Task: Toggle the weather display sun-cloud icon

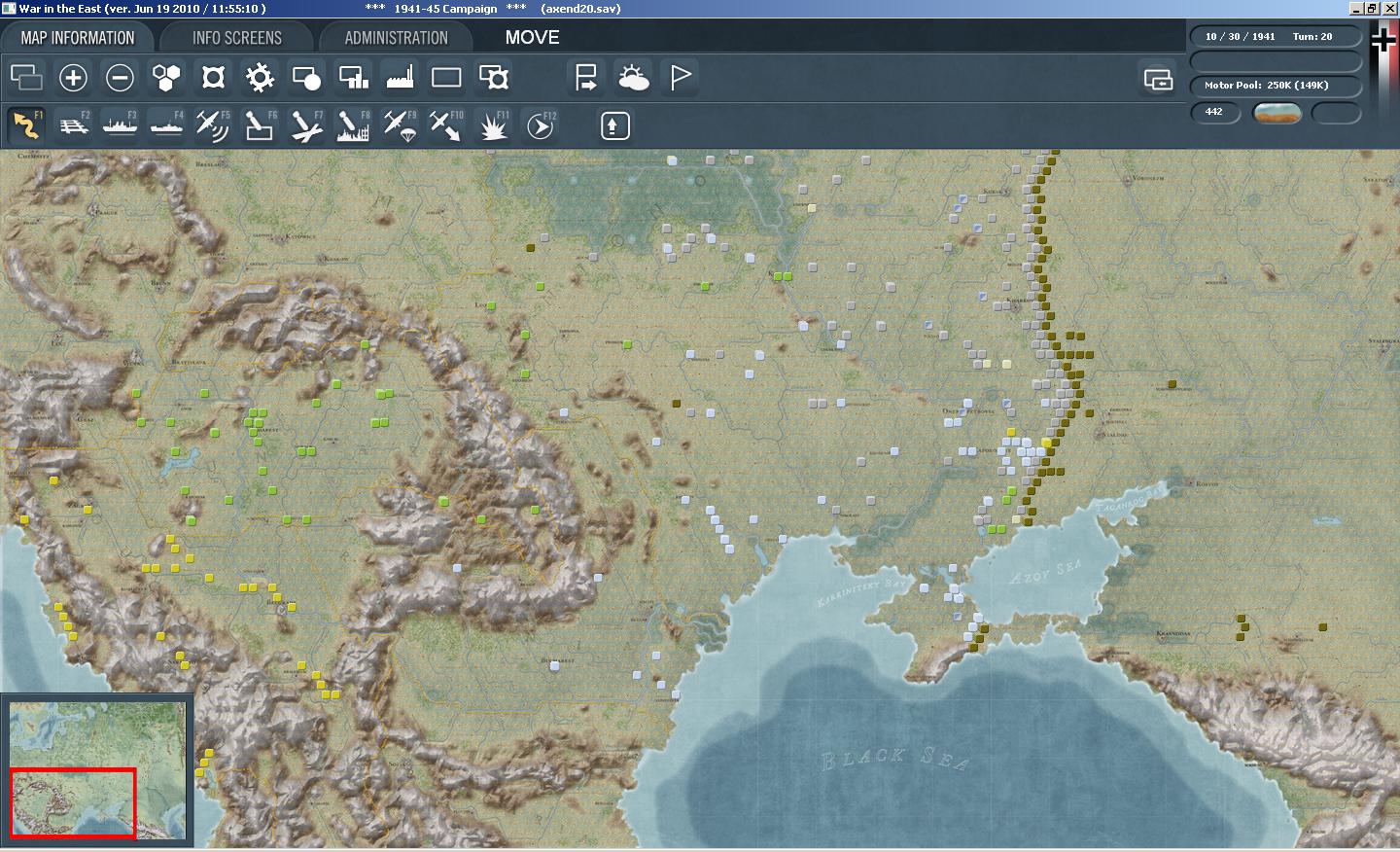Action: (x=633, y=78)
